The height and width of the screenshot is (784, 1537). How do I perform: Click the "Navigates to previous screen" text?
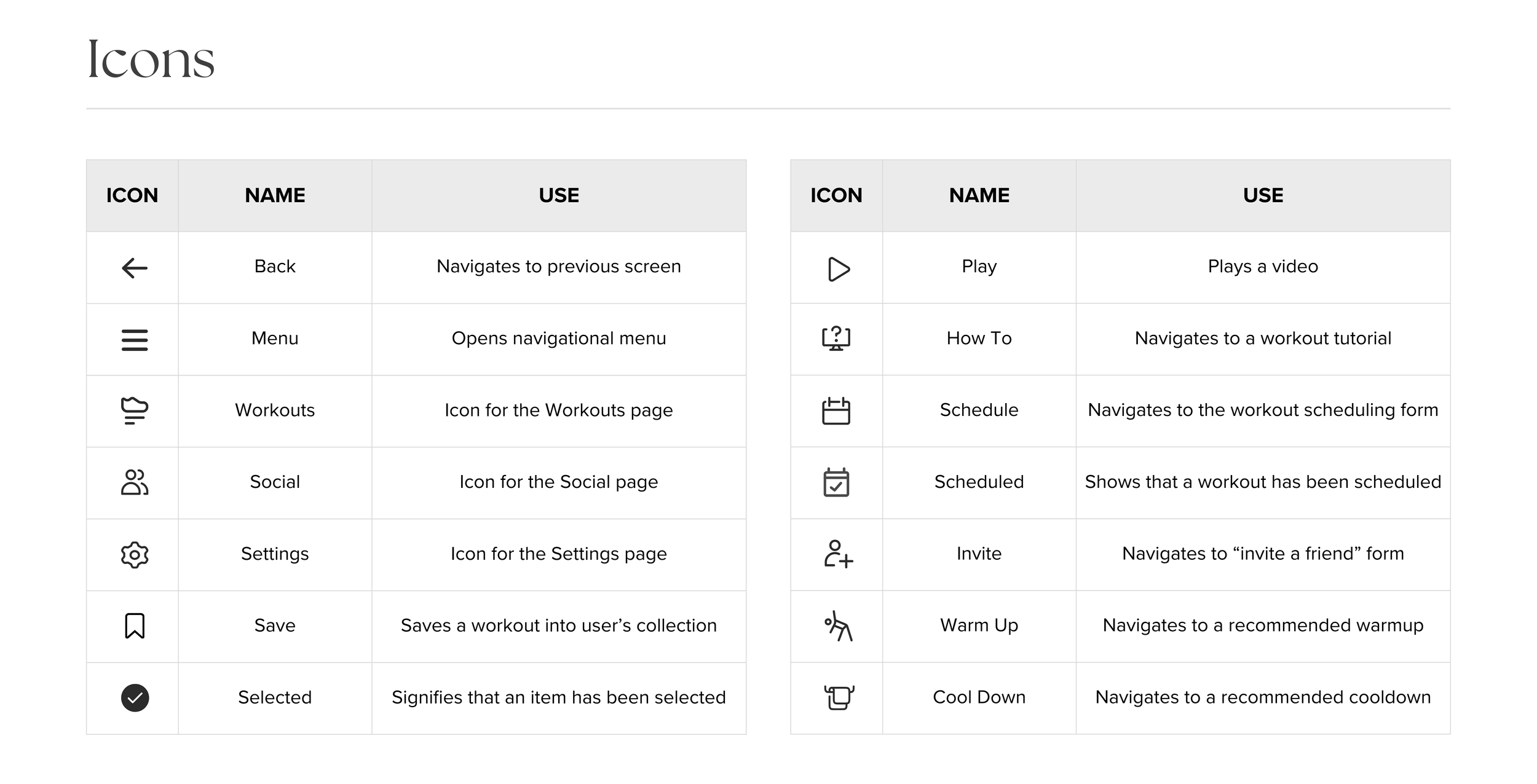558,267
